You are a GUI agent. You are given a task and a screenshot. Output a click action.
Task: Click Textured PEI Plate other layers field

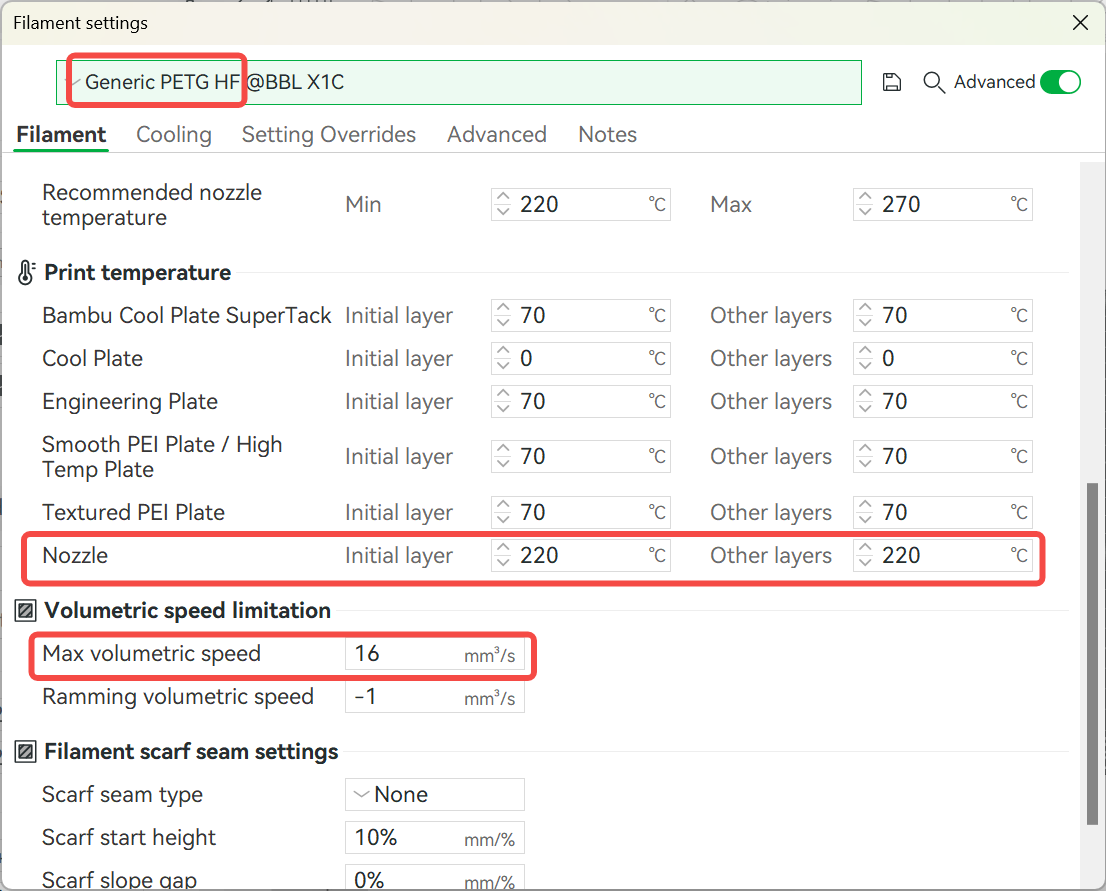coord(942,512)
